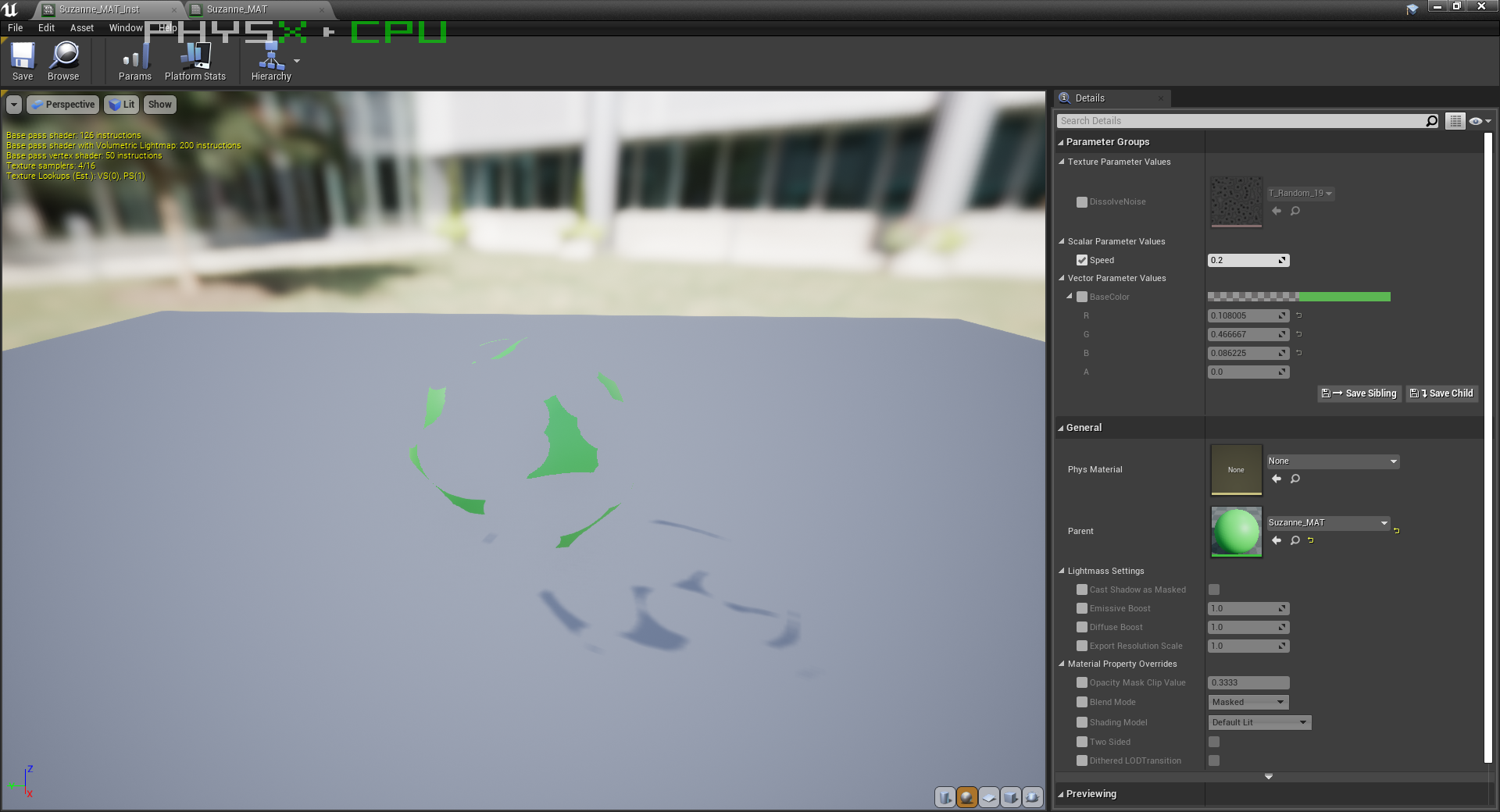
Task: Uncheck the Speed parameter checkbox
Action: [1082, 260]
